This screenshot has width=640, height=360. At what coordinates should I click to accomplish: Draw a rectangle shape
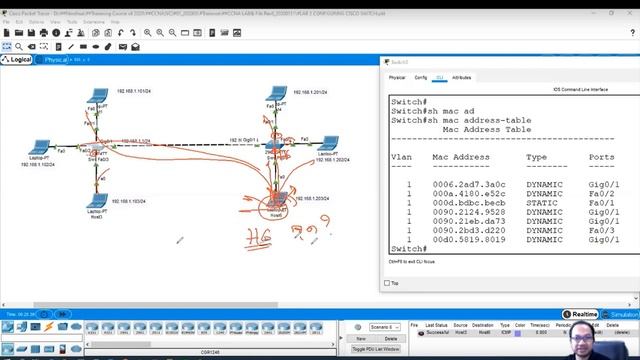(x=83, y=47)
